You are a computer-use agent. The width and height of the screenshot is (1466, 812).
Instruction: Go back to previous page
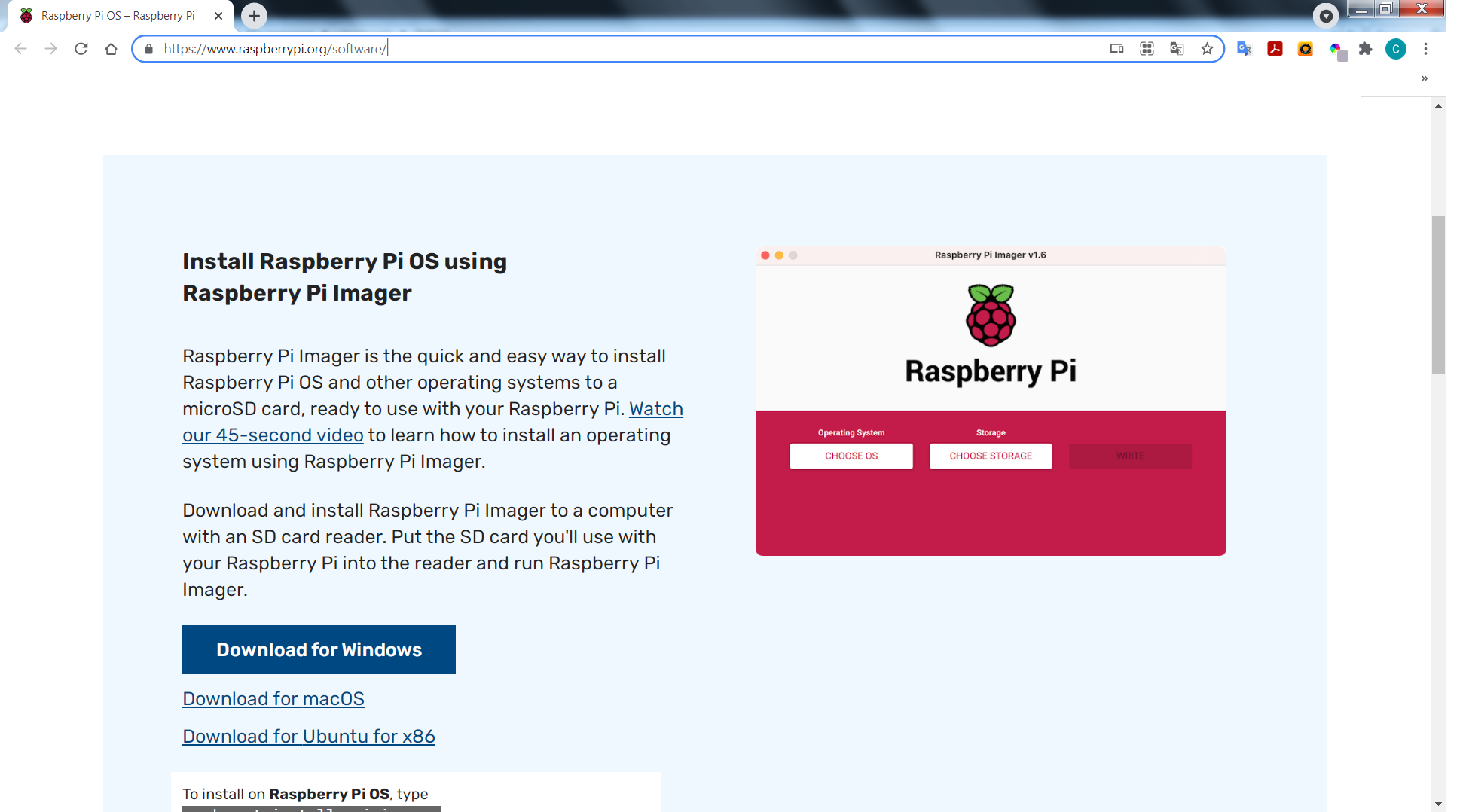click(21, 49)
